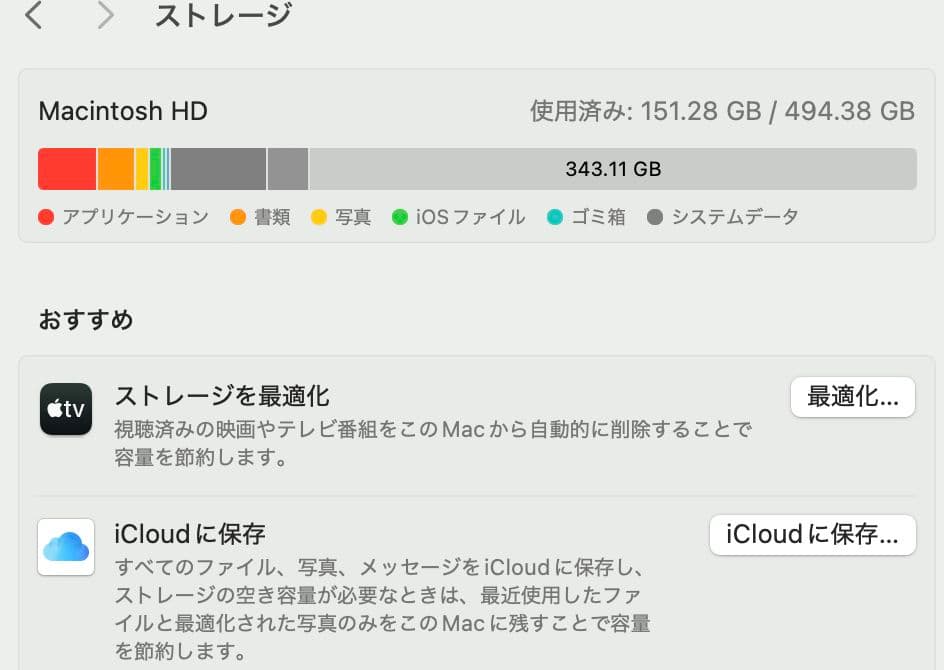Click the 使用済み capacity text
This screenshot has width=944, height=670.
722,111
